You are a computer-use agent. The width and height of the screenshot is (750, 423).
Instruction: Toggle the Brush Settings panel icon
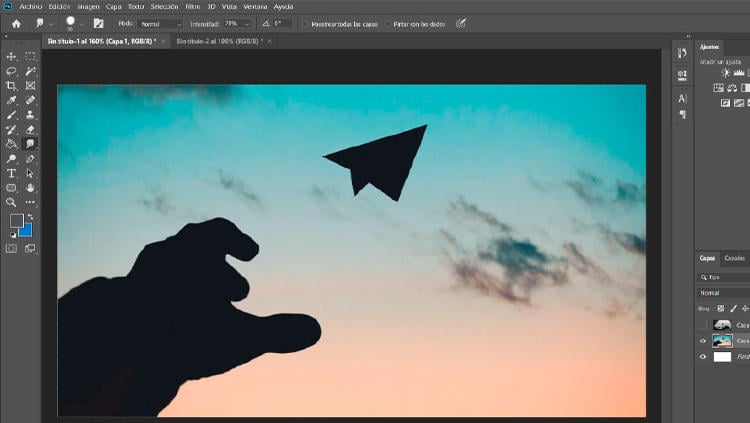[99, 23]
